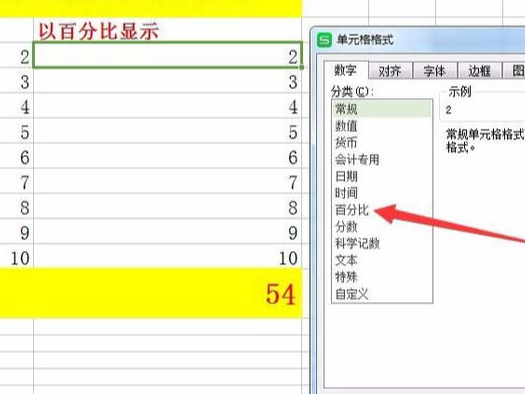Choose 百分比 category
525x394 pixels.
pyautogui.click(x=382, y=210)
